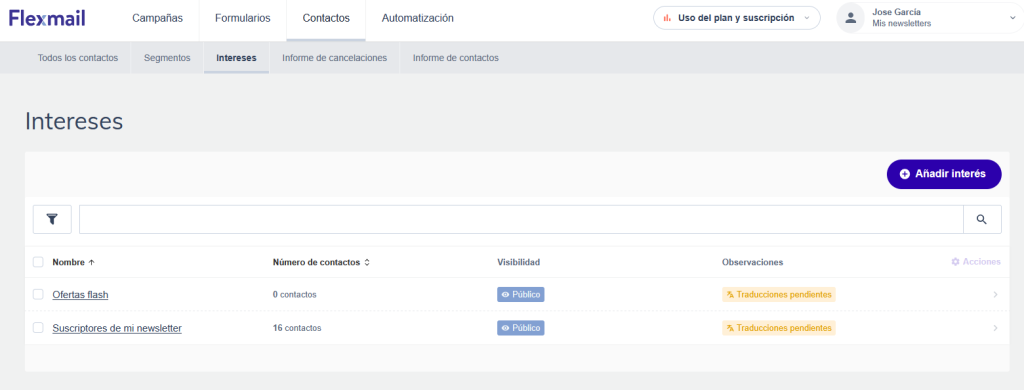
Task: Click the sort arrow next to Nombre
Action: tap(91, 262)
